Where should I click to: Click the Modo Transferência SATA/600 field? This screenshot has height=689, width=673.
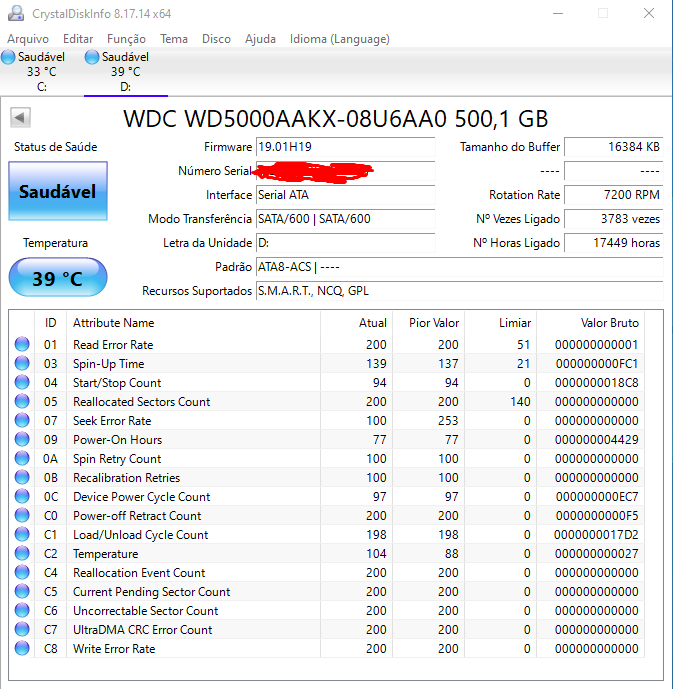pos(345,219)
